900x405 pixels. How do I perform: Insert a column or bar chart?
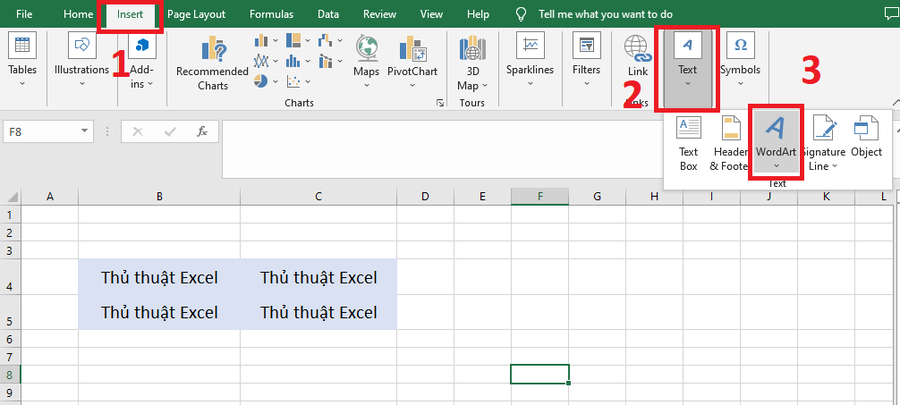pos(261,40)
